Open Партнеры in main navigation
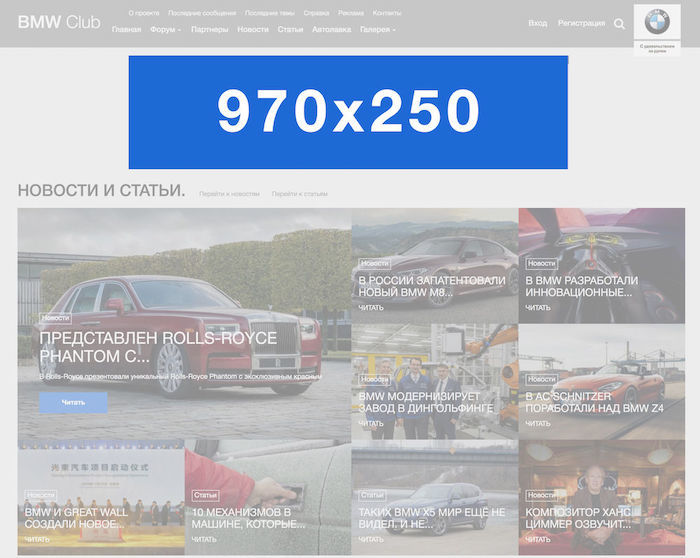 [209, 29]
